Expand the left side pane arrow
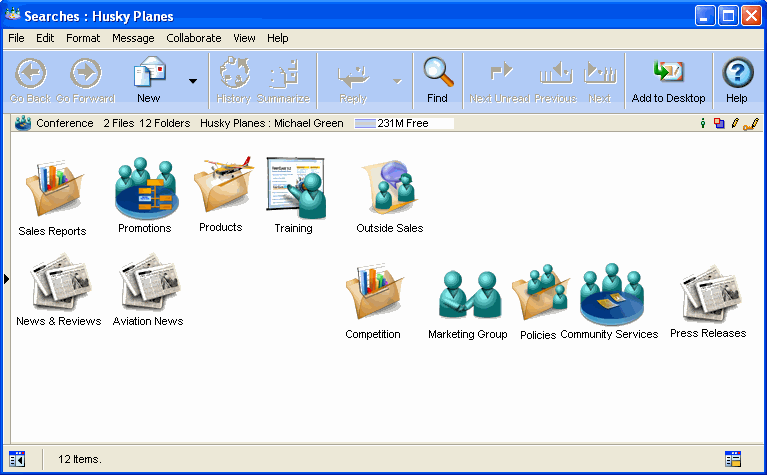The image size is (767, 475). (x=6, y=279)
